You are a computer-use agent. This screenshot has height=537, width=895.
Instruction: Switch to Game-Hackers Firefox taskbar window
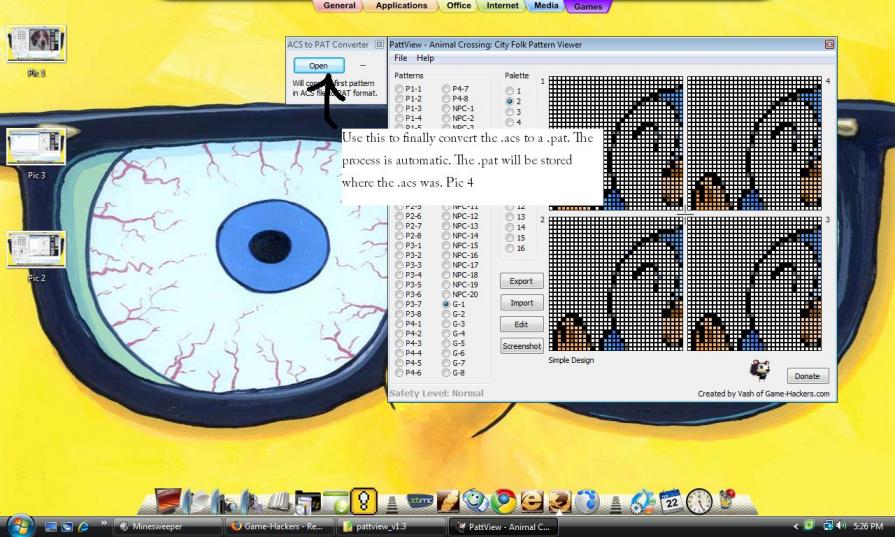tap(279, 527)
